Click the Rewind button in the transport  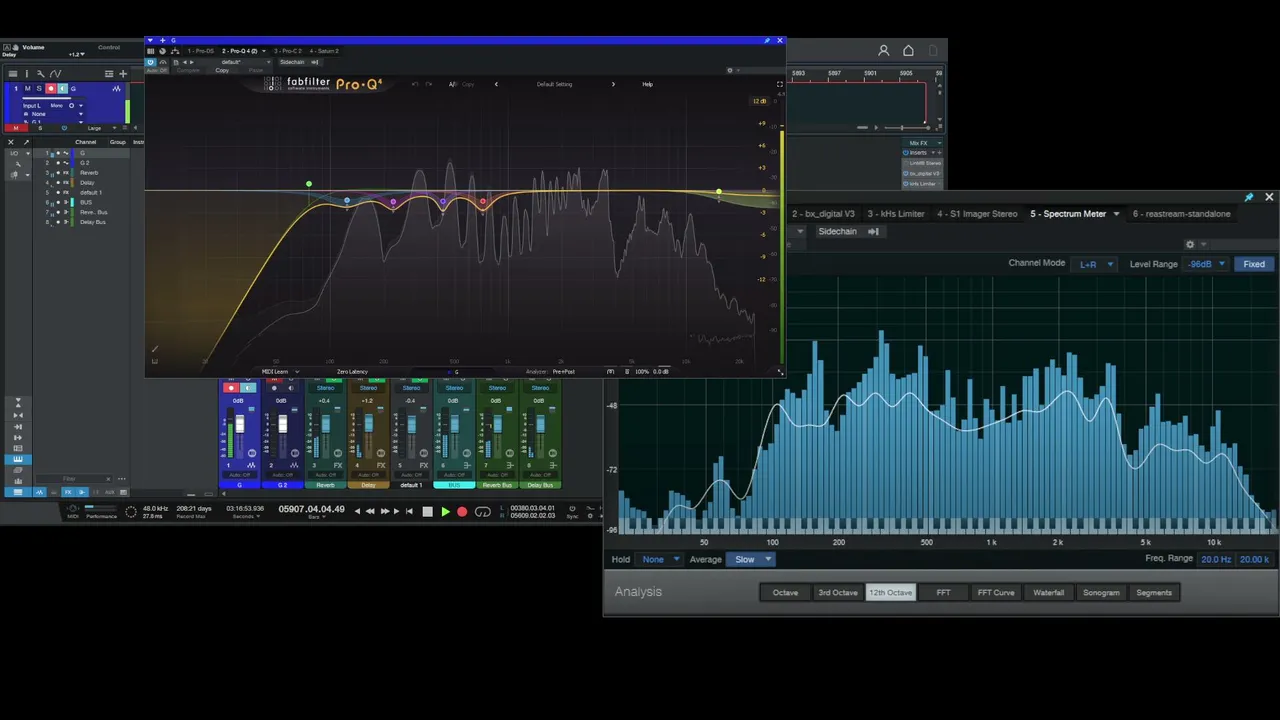pyautogui.click(x=370, y=511)
